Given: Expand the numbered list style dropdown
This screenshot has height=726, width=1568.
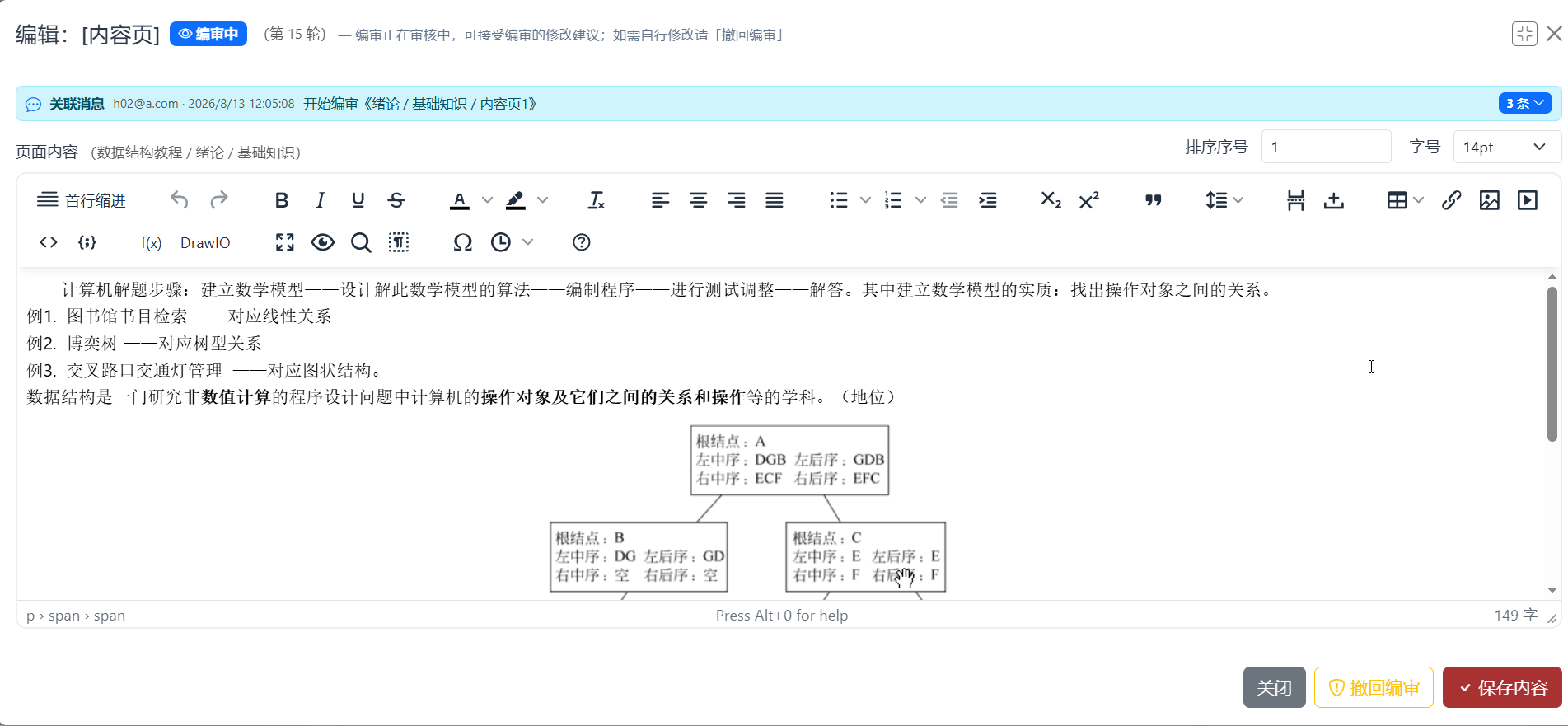Looking at the screenshot, I should [920, 200].
